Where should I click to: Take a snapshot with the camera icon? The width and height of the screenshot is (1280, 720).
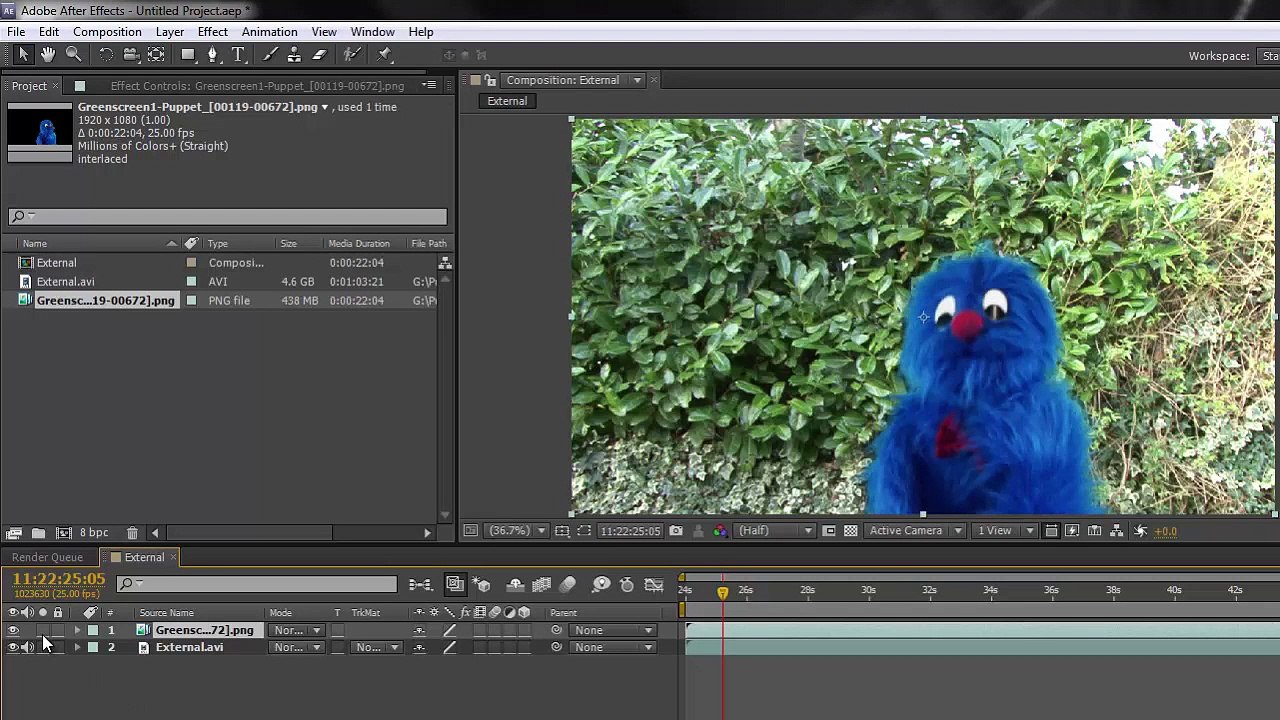[676, 531]
